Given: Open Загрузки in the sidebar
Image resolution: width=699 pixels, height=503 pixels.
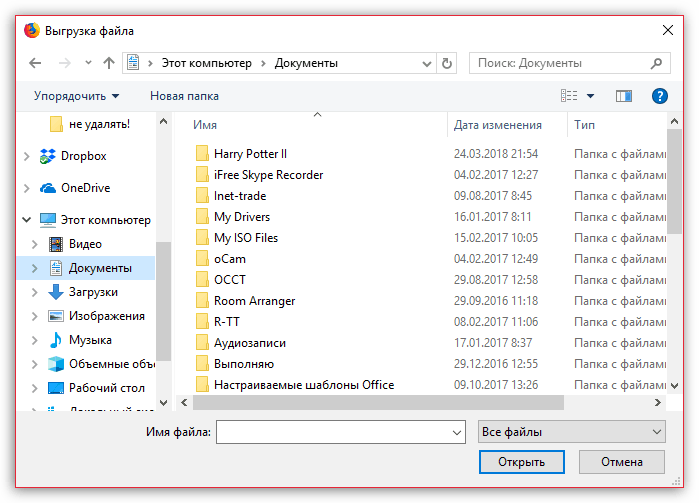Looking at the screenshot, I should coord(82,292).
